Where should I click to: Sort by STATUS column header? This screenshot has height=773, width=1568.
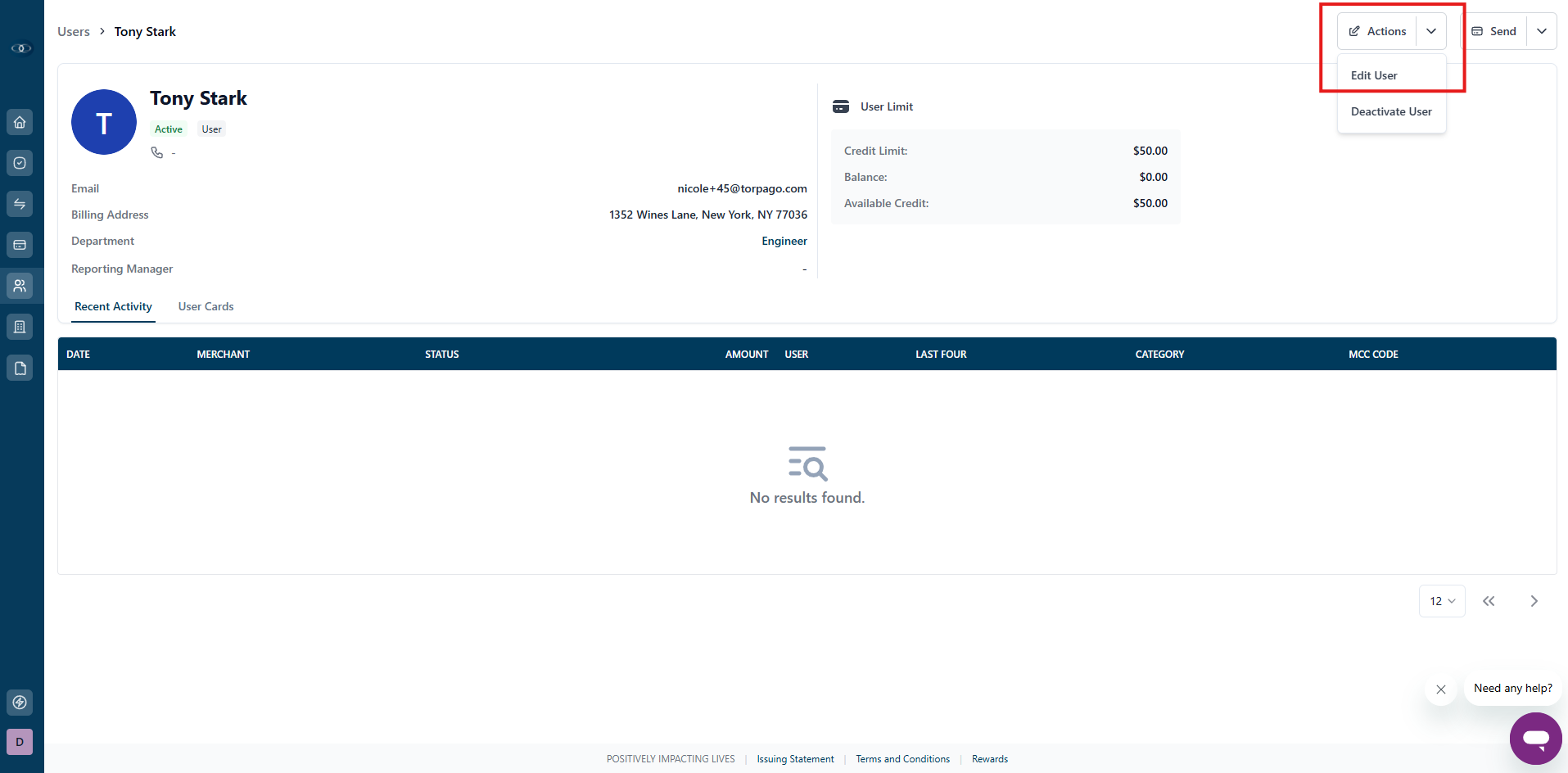coord(442,355)
